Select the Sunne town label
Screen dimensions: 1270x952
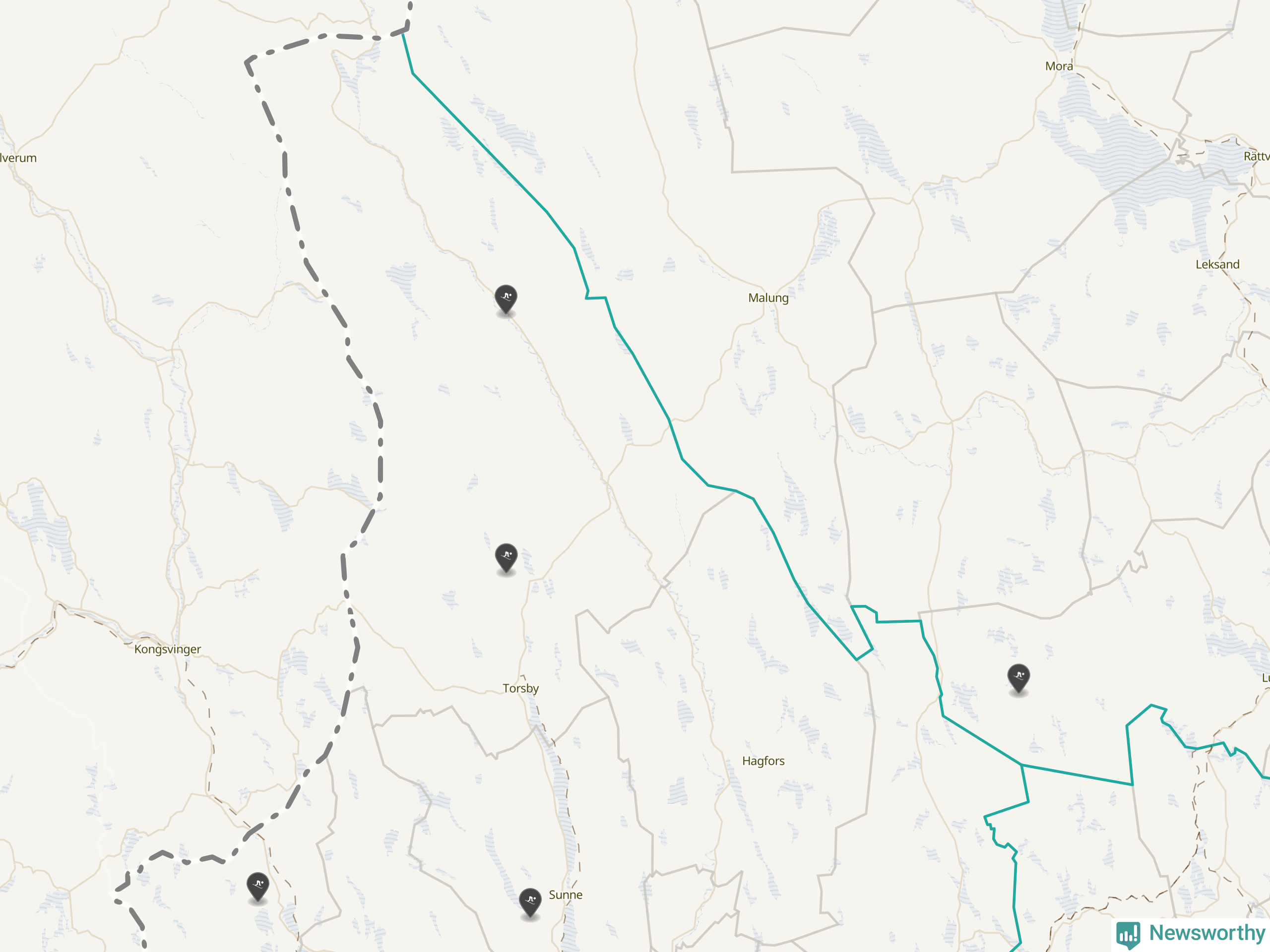tap(566, 894)
